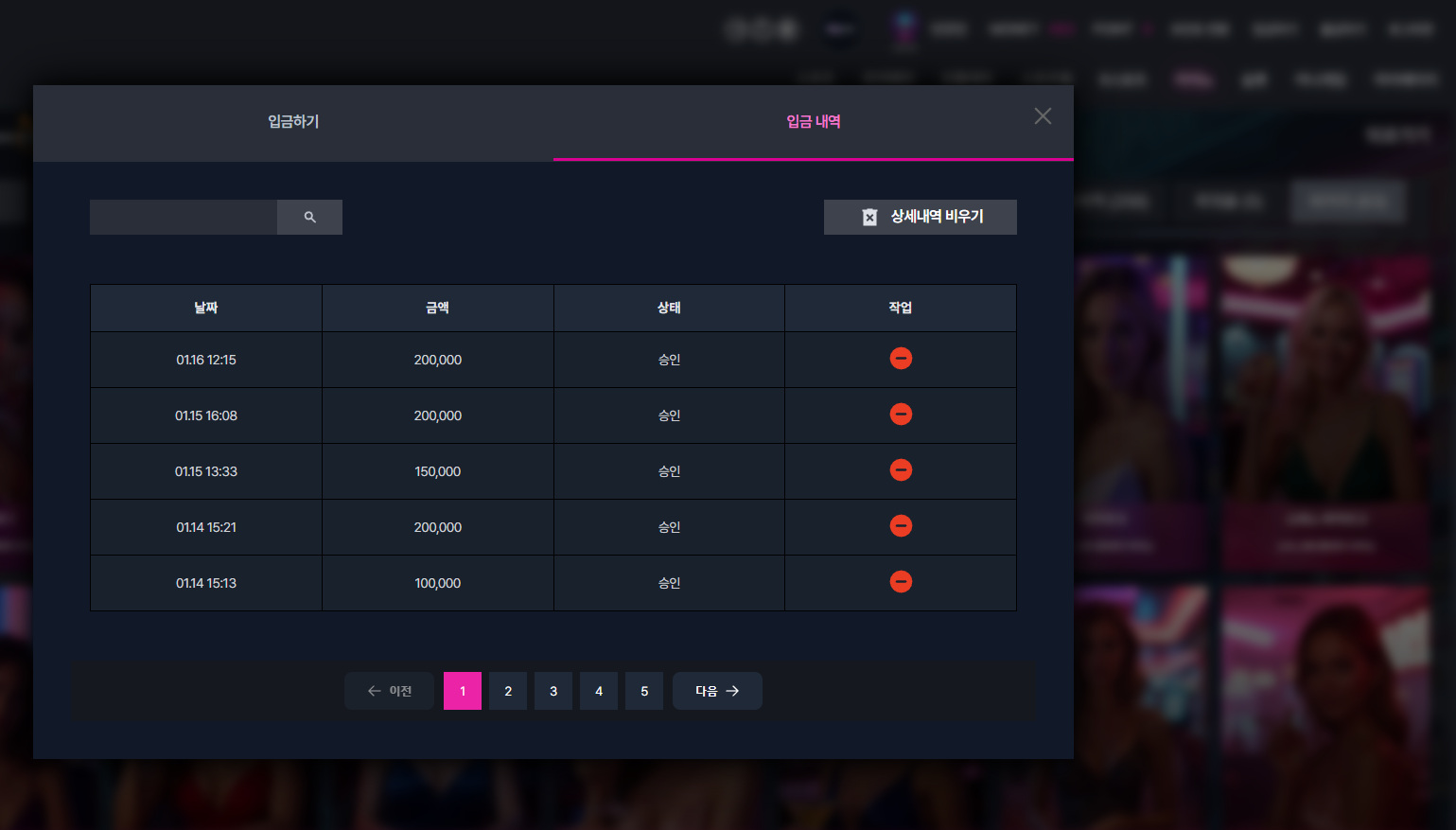Delete the 01.14 15:13 100,000 record
Screen dimensions: 1456x830
(x=901, y=582)
